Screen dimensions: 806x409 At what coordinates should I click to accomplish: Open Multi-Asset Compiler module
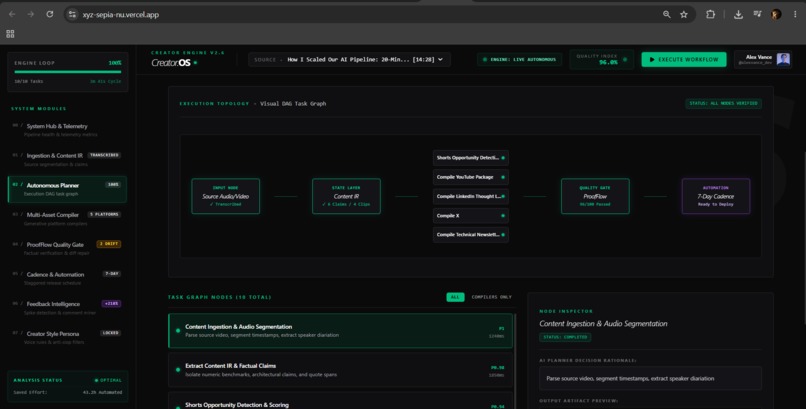pyautogui.click(x=67, y=219)
